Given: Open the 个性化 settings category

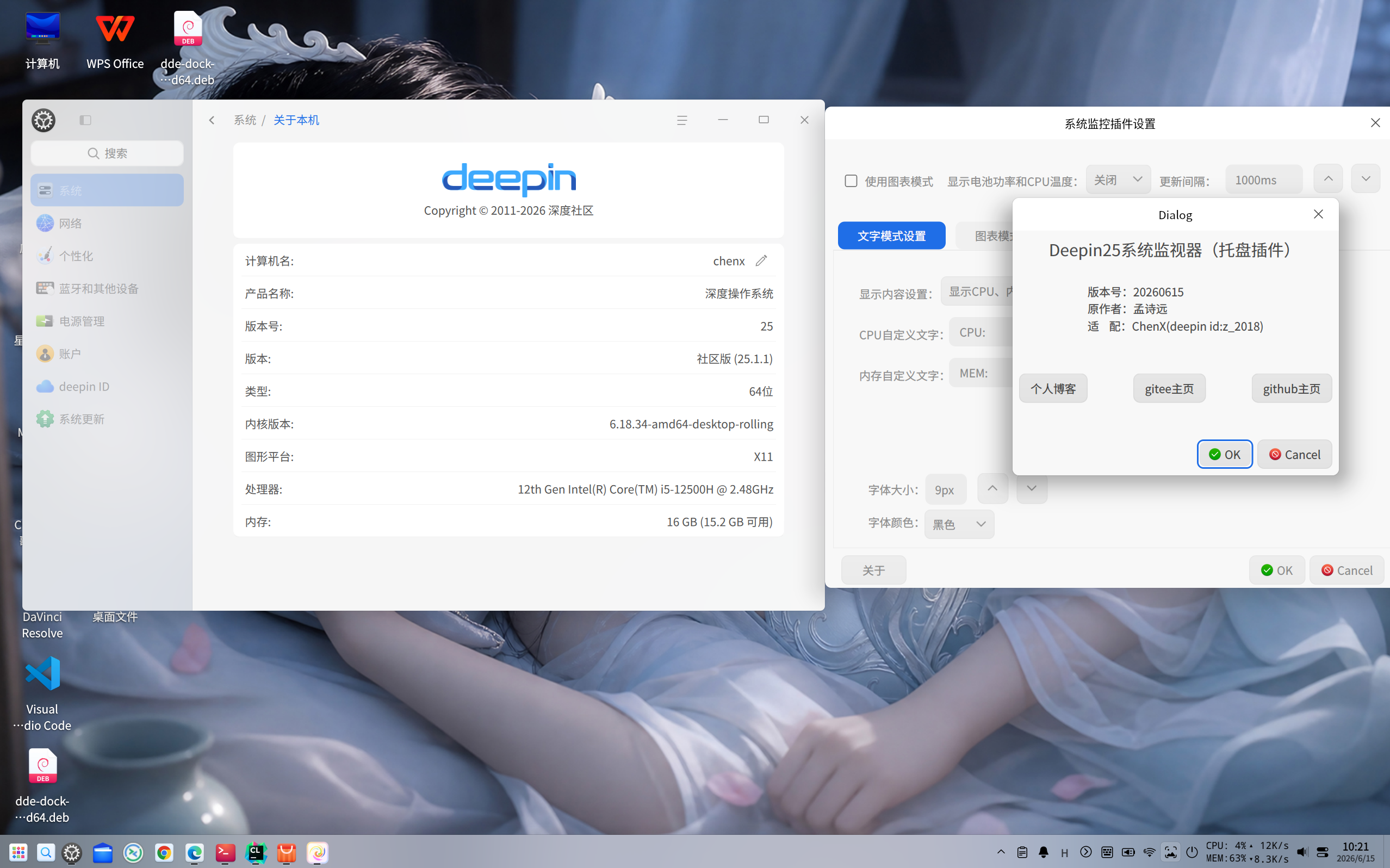Looking at the screenshot, I should tap(107, 256).
